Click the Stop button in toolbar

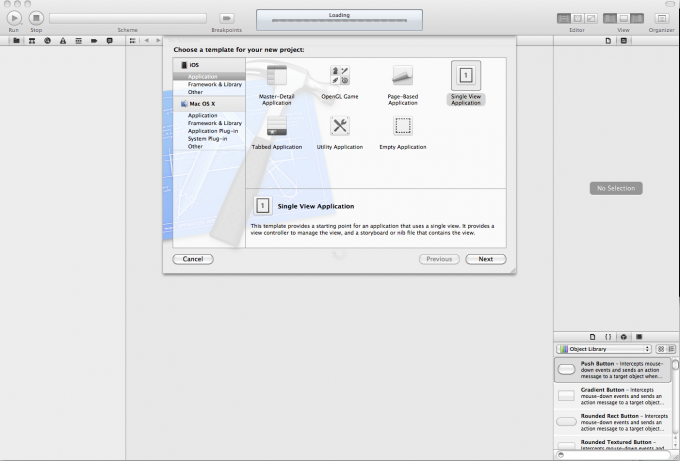[36, 18]
